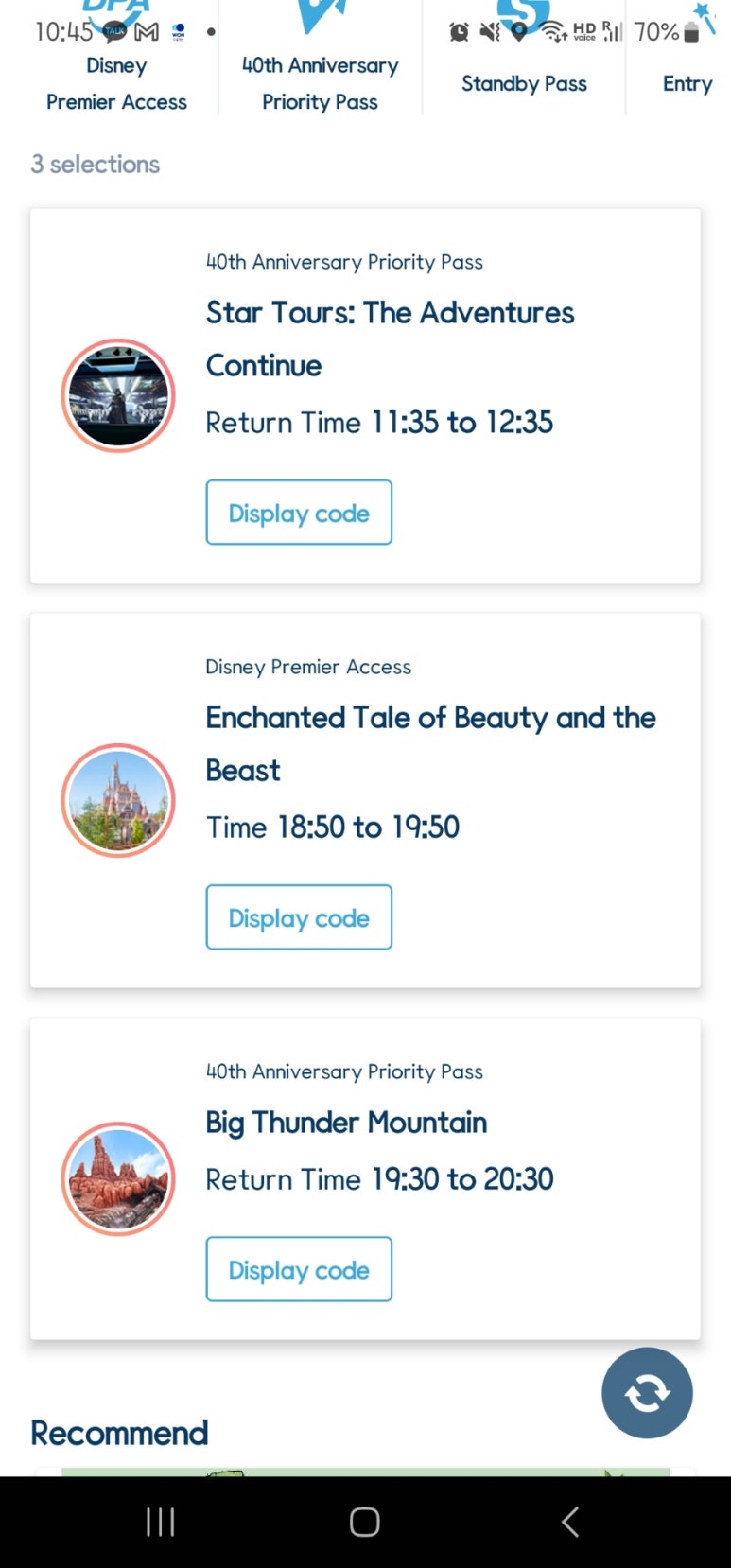Tap the battery icon in status bar
Screen dimensions: 731x1568
pyautogui.click(x=691, y=32)
